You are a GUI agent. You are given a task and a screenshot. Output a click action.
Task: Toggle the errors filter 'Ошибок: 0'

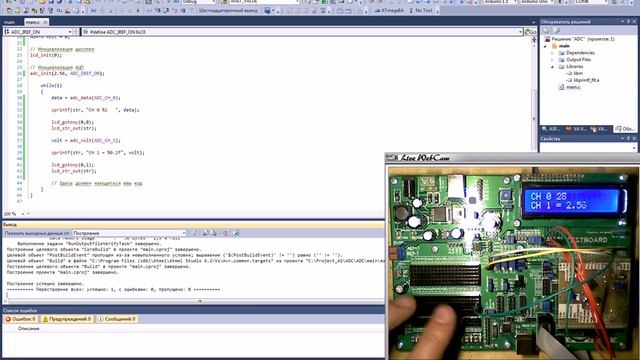[x=20, y=319]
